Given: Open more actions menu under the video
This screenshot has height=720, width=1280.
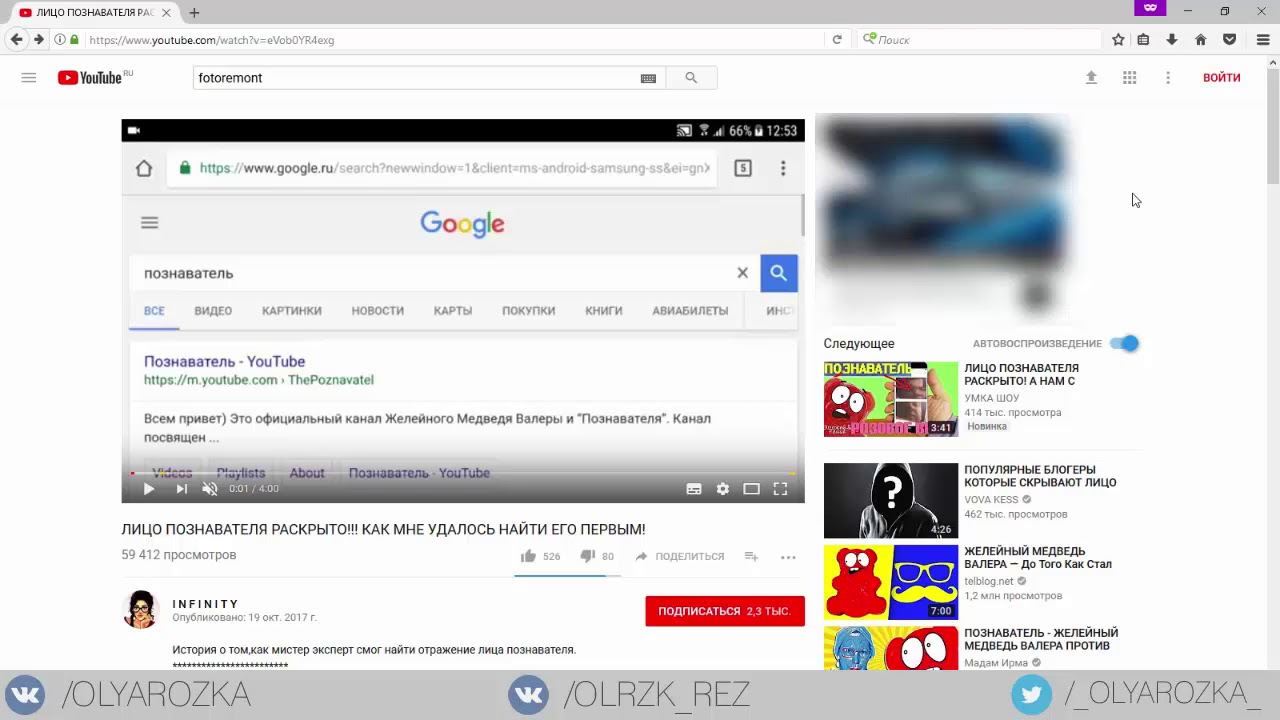Looking at the screenshot, I should pos(788,557).
